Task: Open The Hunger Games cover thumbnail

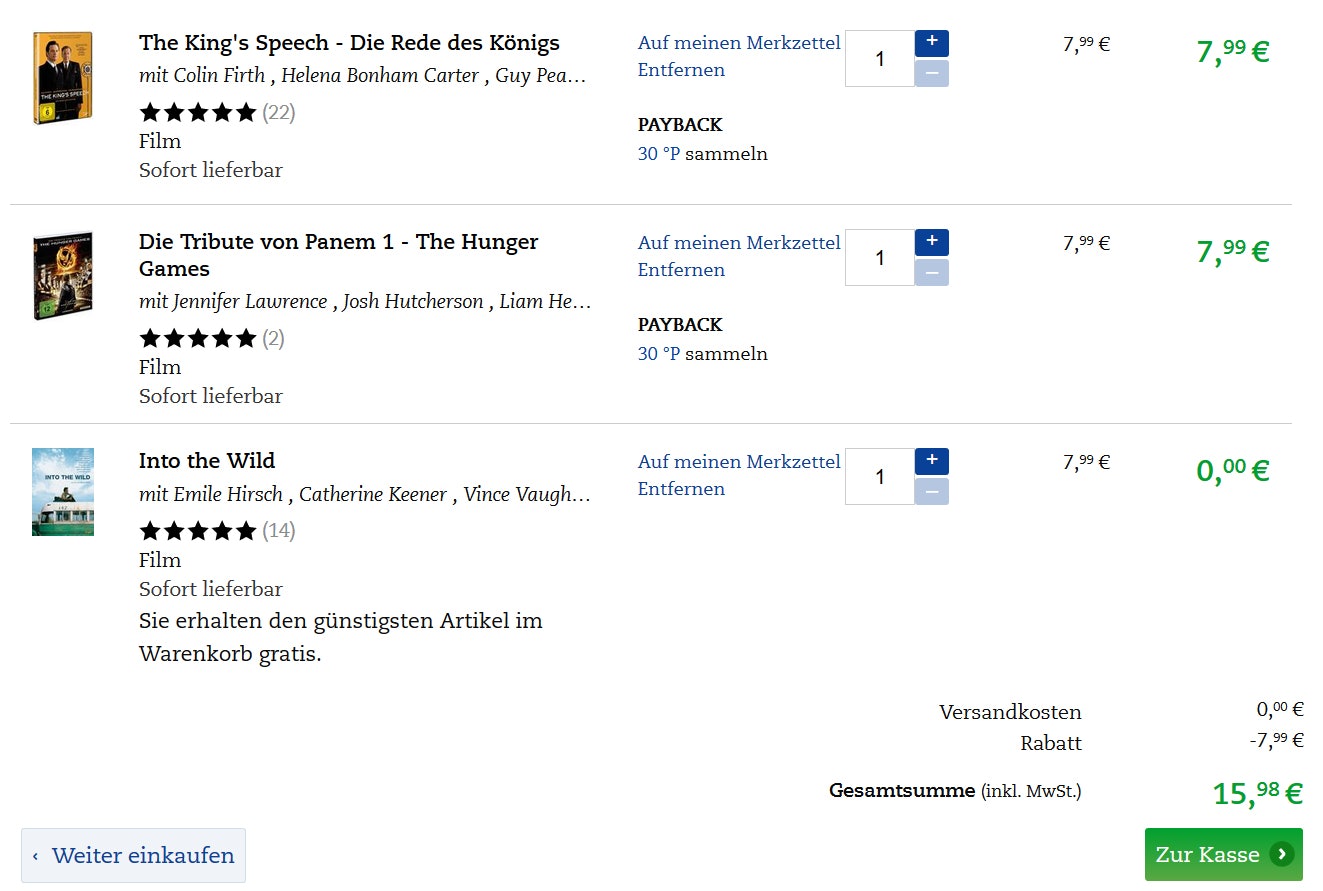Action: coord(62,276)
